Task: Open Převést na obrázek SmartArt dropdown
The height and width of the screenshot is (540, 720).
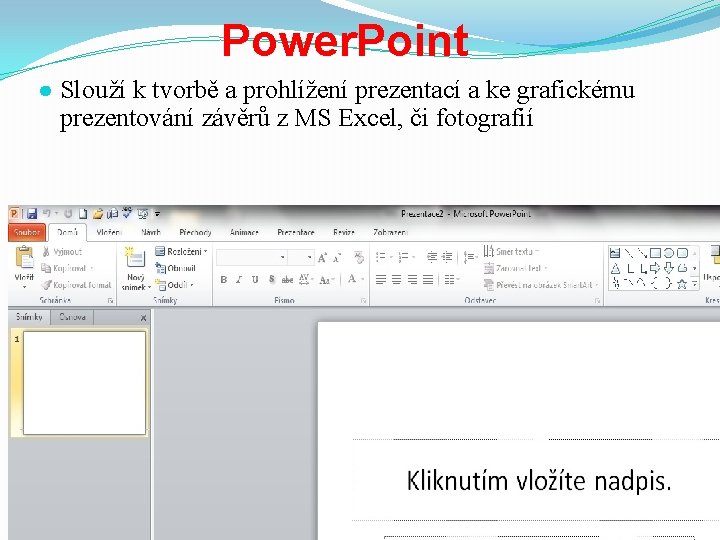Action: 541,285
